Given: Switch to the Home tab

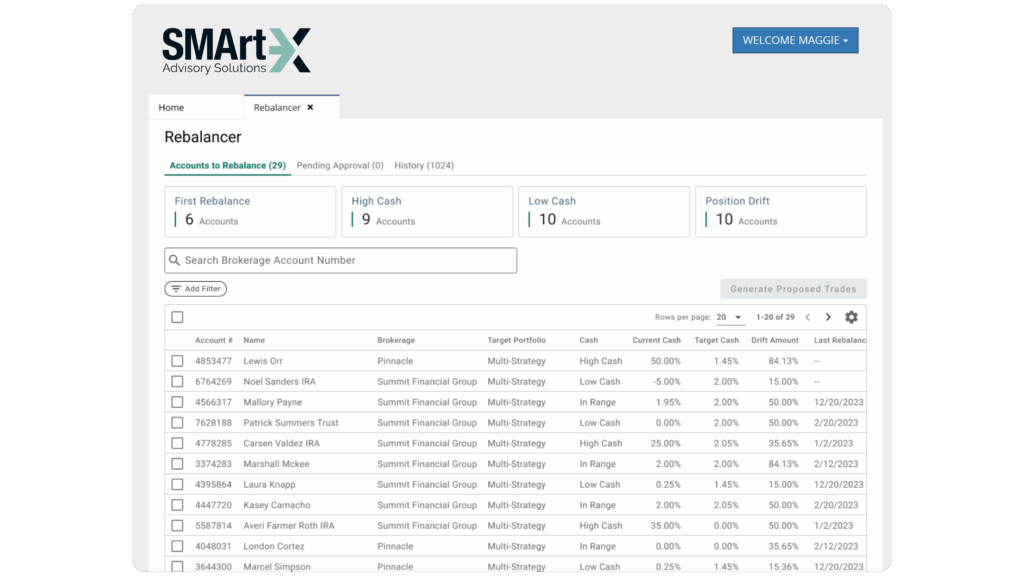Looking at the screenshot, I should (172, 107).
